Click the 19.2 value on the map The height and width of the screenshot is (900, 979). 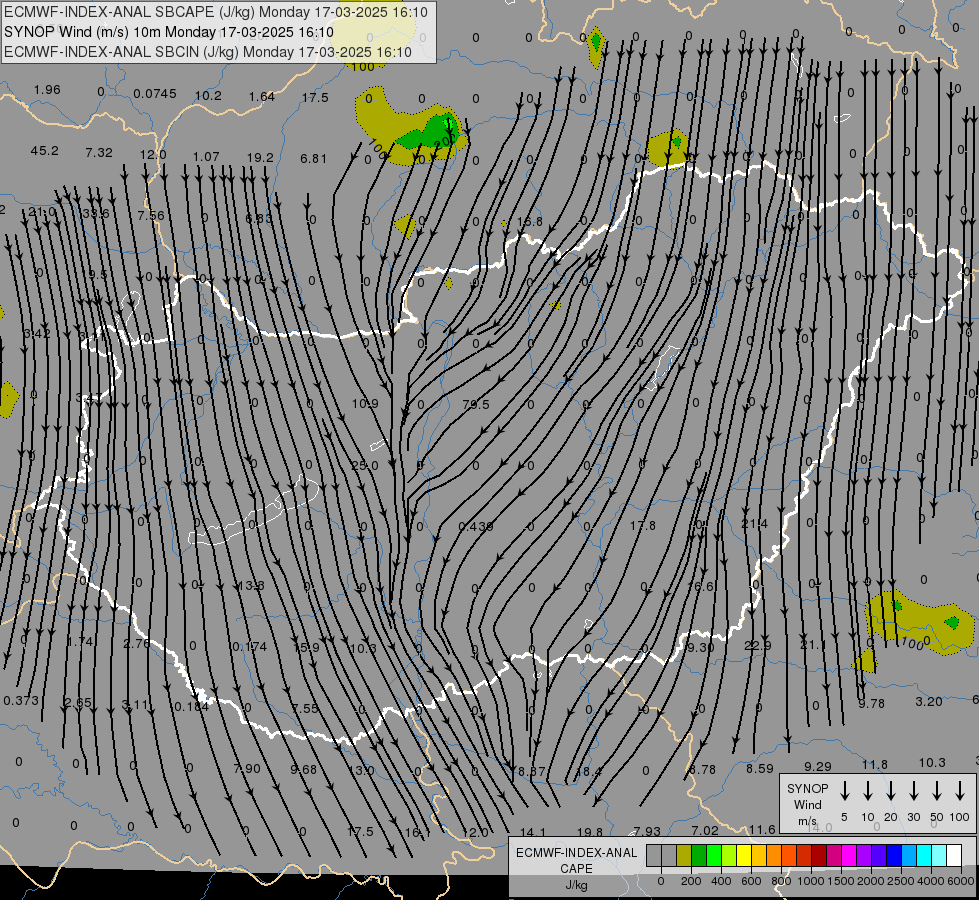point(260,157)
